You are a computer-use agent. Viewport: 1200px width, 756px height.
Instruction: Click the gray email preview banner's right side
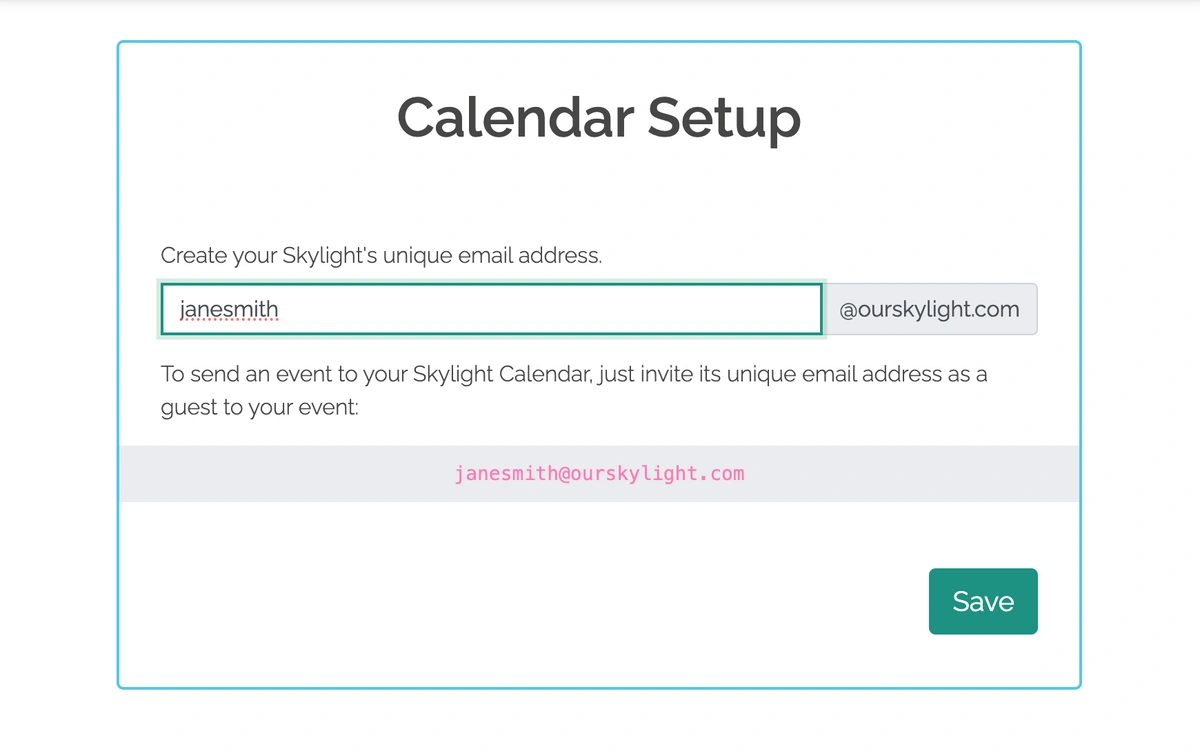tap(912, 473)
